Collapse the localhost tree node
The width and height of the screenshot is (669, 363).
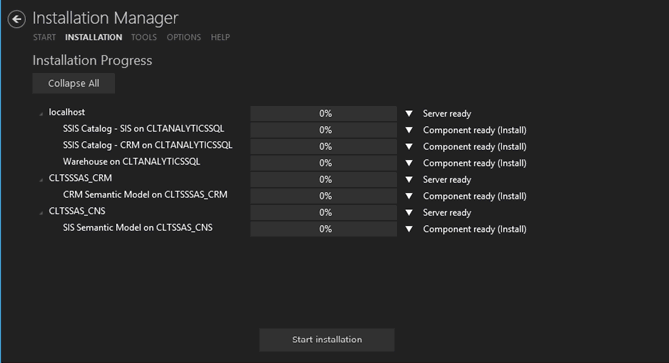pos(41,113)
